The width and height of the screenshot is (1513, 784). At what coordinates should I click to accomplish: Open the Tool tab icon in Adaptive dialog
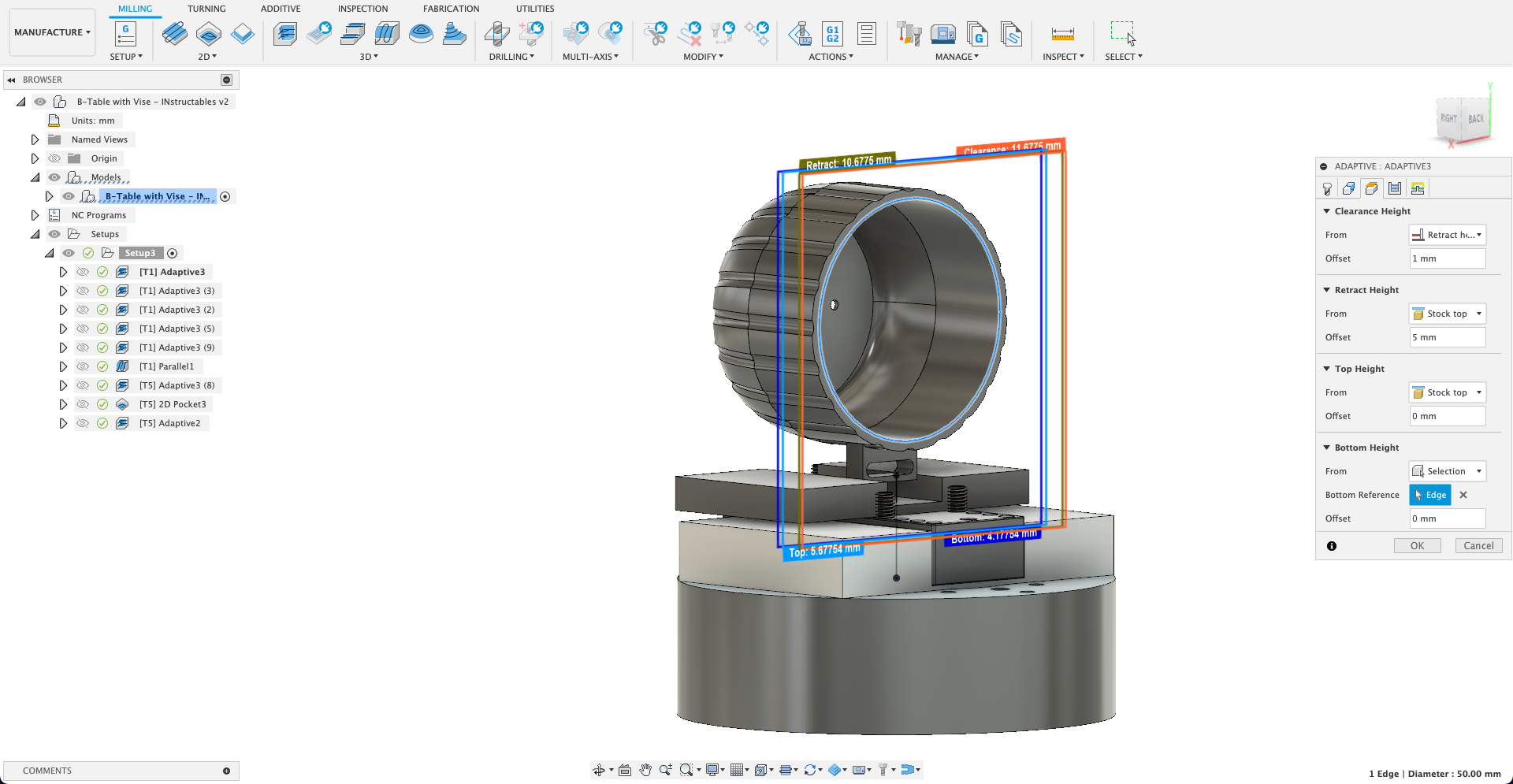pos(1327,188)
